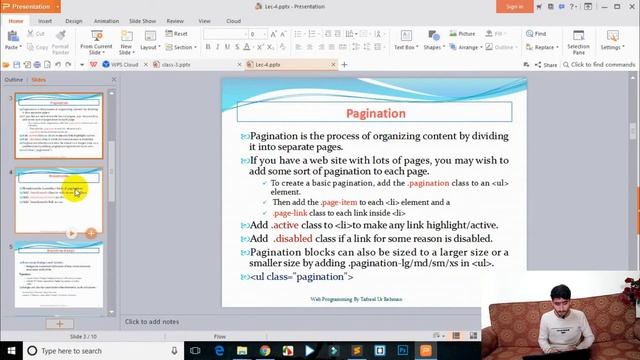Viewport: 640px width, 360px height.
Task: Click the Redo arrow icon
Action: (69, 64)
